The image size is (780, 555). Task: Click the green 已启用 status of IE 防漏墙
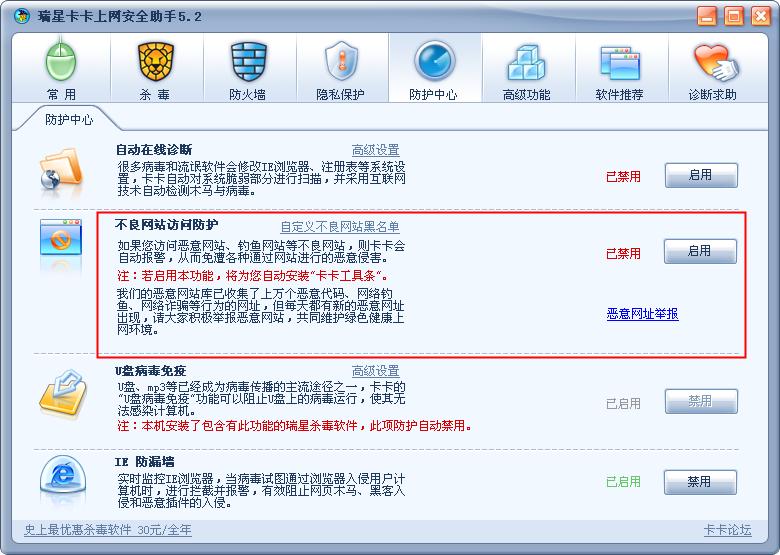tap(623, 481)
